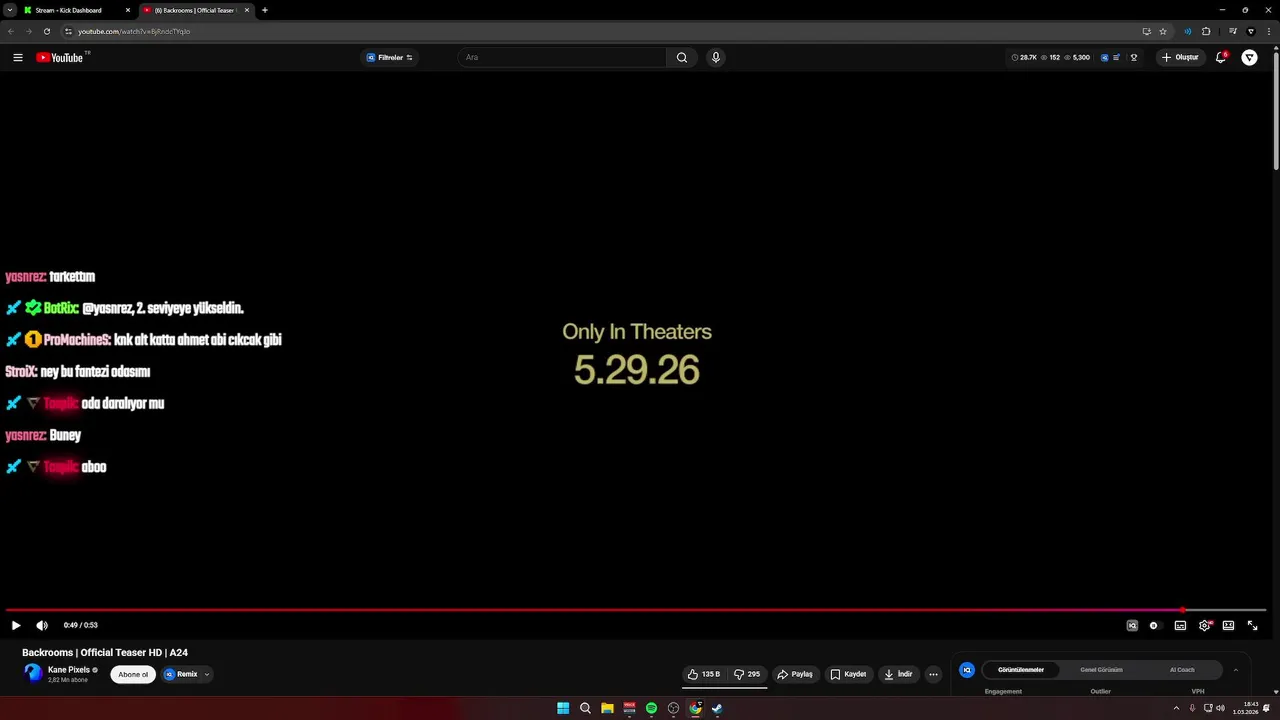Subscribe with the Abone ol button

click(x=133, y=674)
